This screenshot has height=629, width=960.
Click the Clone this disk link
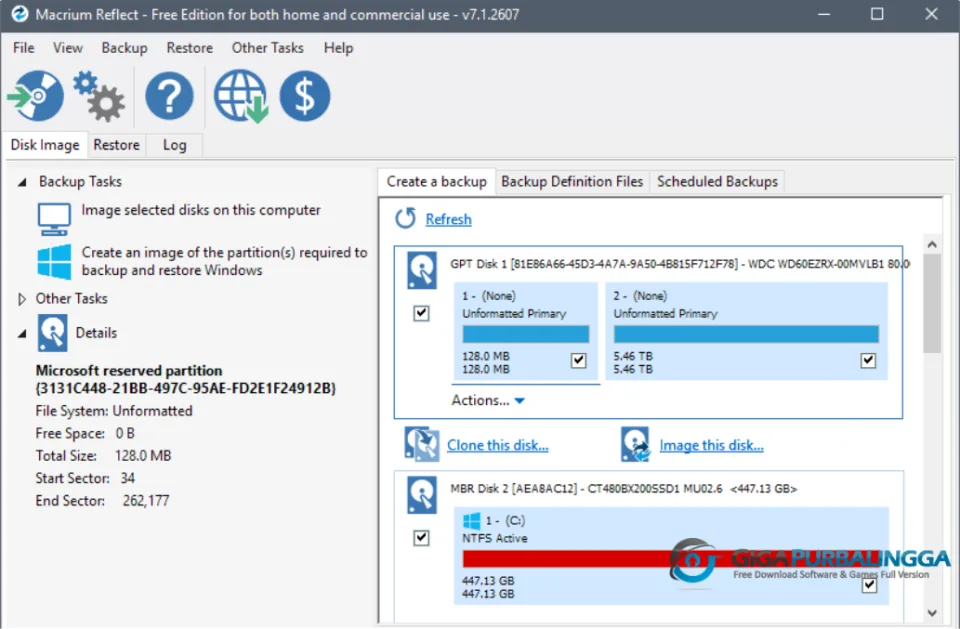(x=497, y=445)
